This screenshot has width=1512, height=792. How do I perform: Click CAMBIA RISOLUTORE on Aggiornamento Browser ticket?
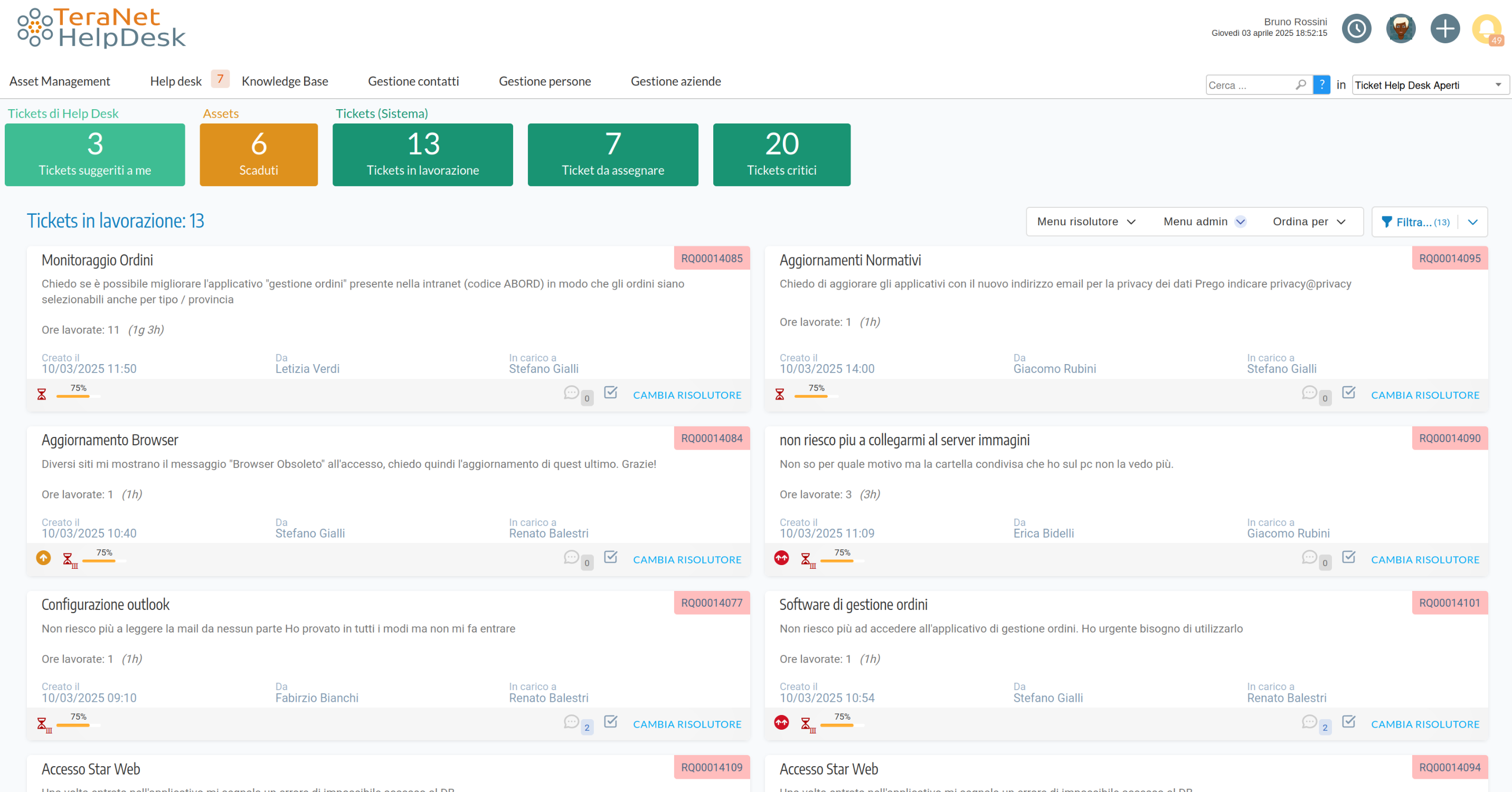click(x=687, y=560)
